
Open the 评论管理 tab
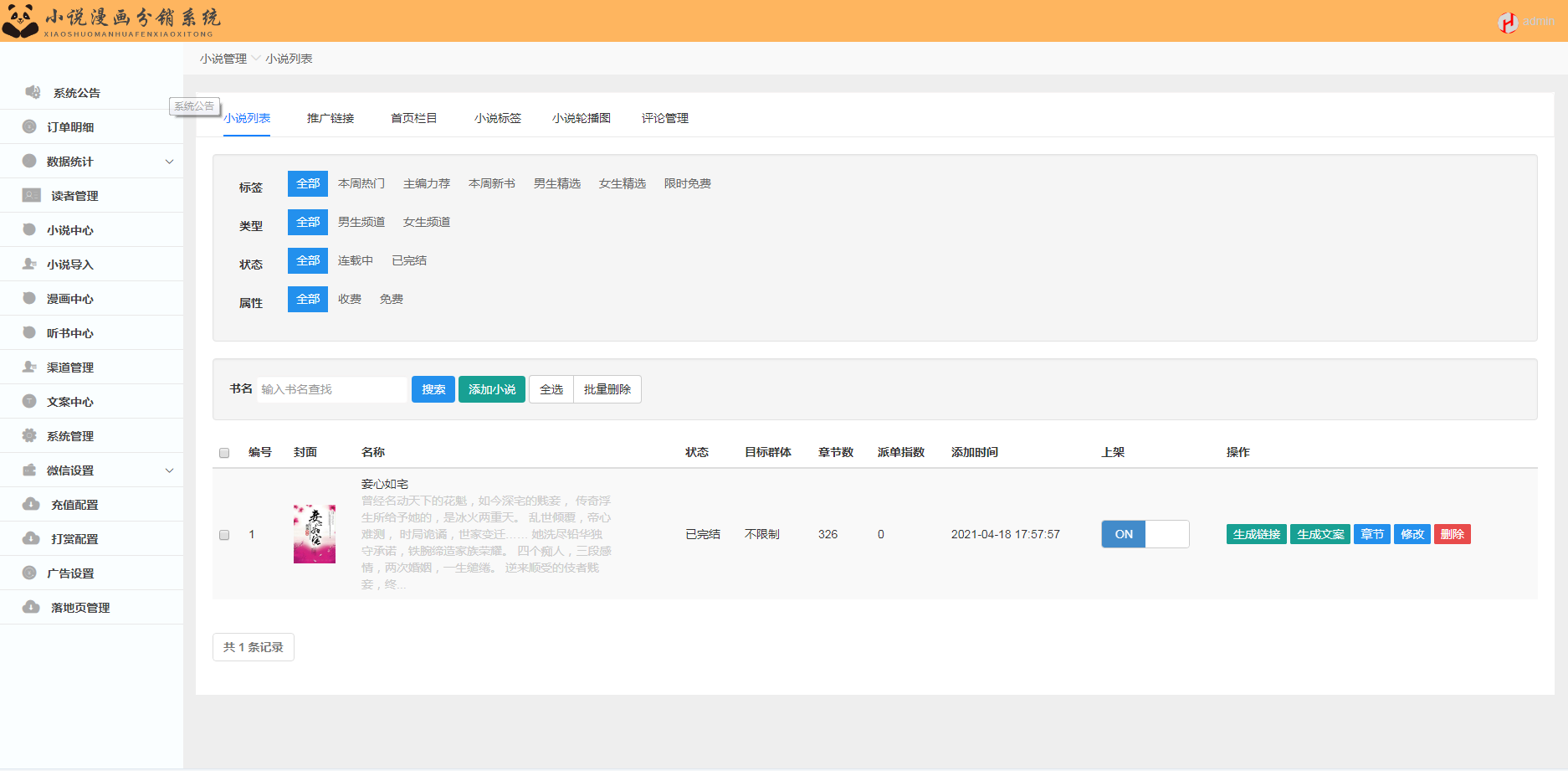click(664, 118)
